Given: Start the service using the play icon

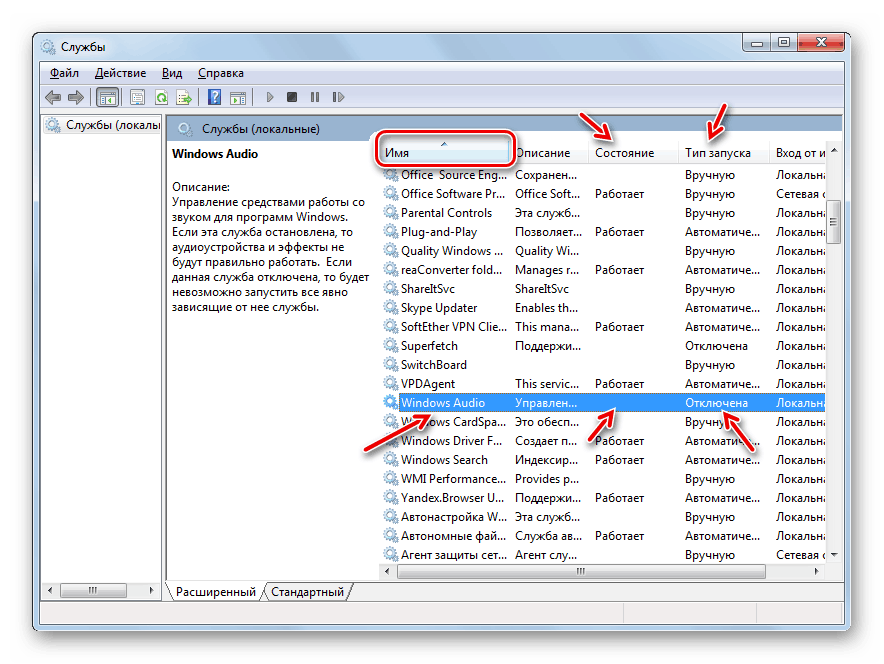Looking at the screenshot, I should point(269,96).
